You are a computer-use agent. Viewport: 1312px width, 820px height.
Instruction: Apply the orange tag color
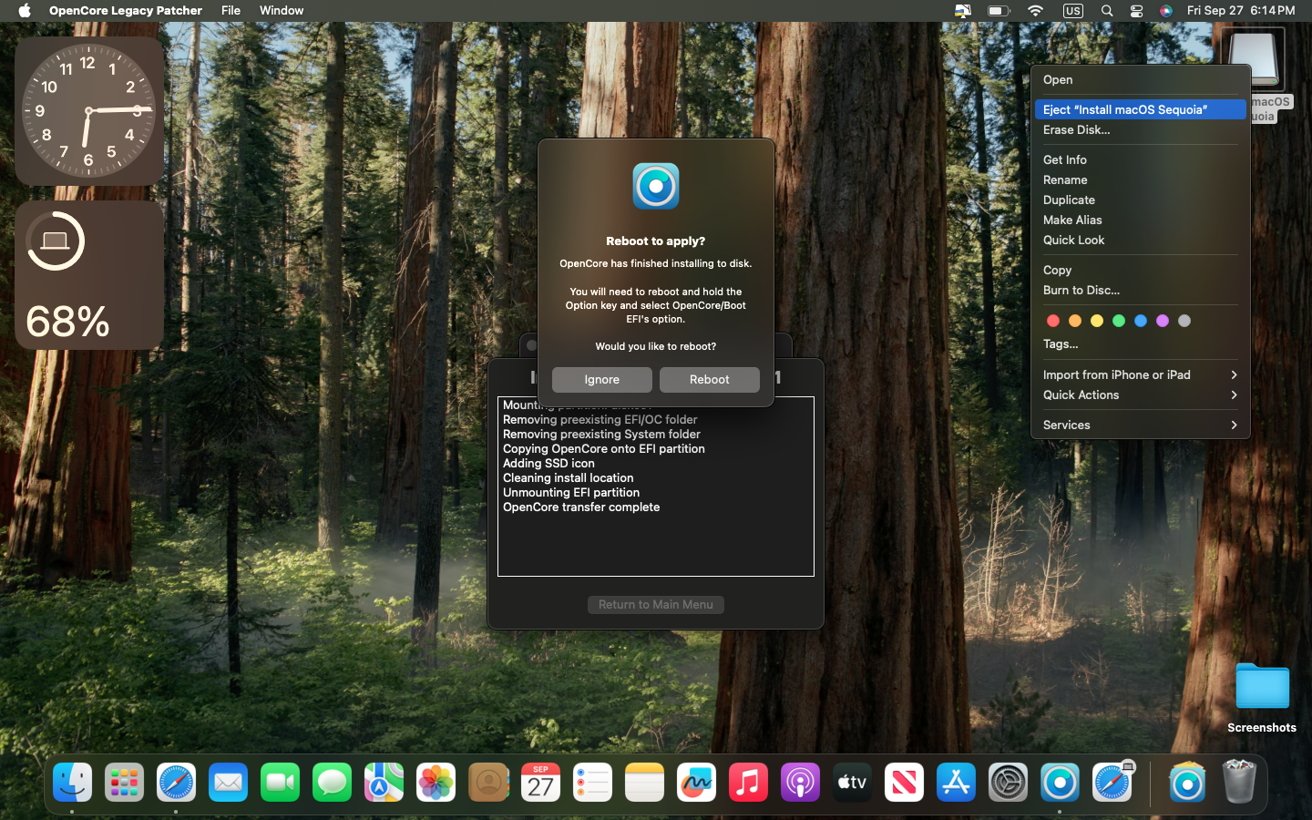click(x=1074, y=321)
